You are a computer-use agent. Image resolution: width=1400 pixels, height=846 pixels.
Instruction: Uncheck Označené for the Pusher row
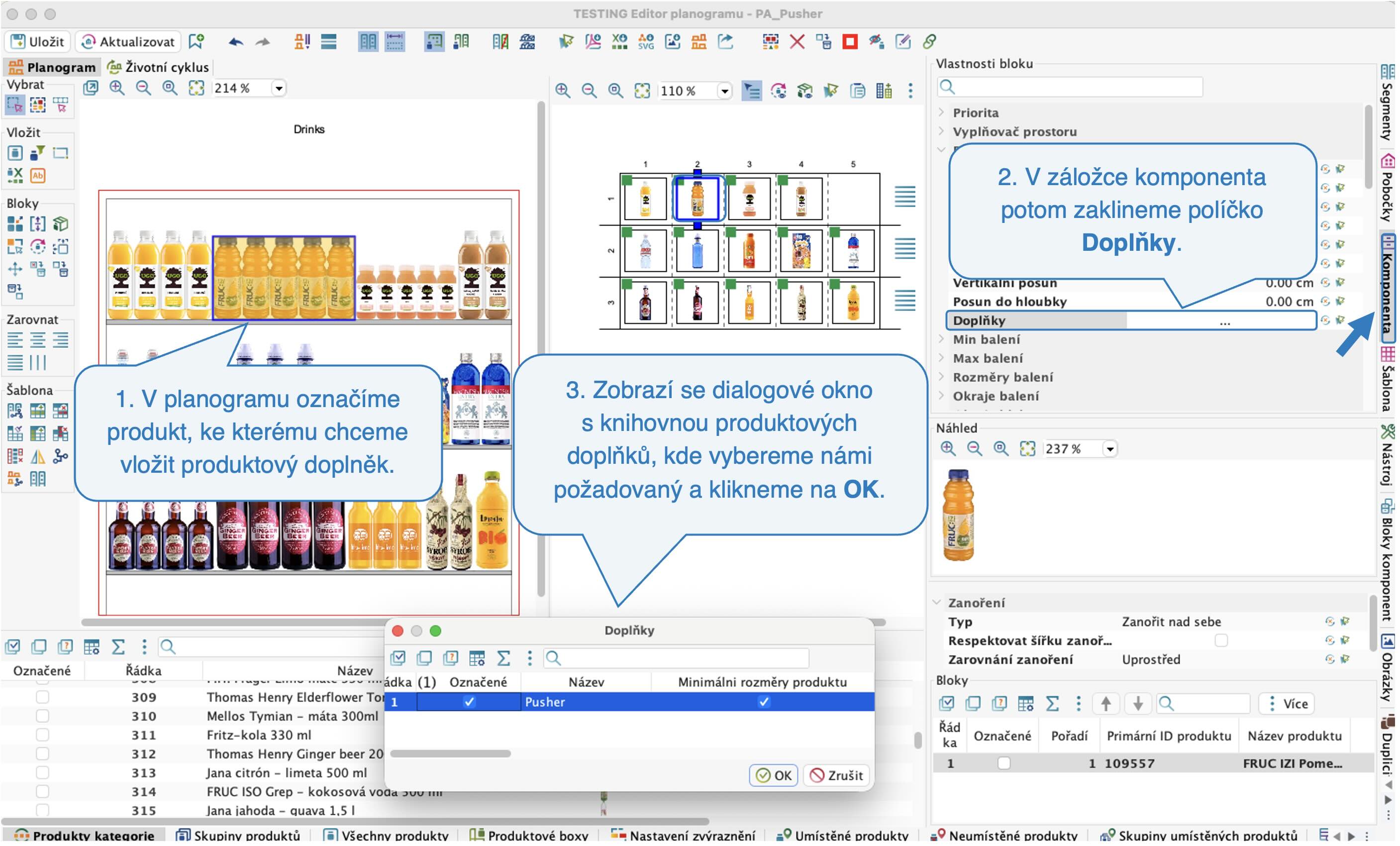point(469,702)
